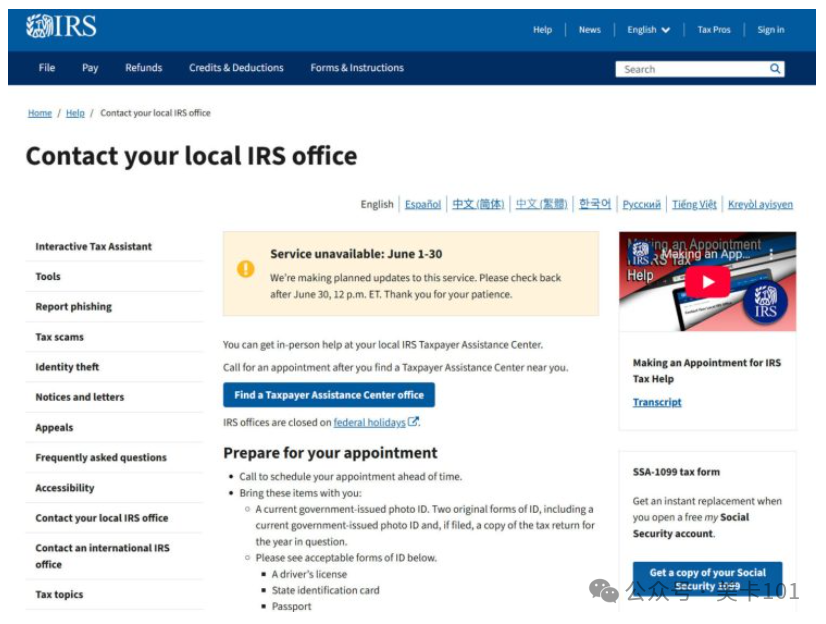Switch page language to 中文 (繁體)
Viewport: 826px width, 624px height.
click(542, 204)
